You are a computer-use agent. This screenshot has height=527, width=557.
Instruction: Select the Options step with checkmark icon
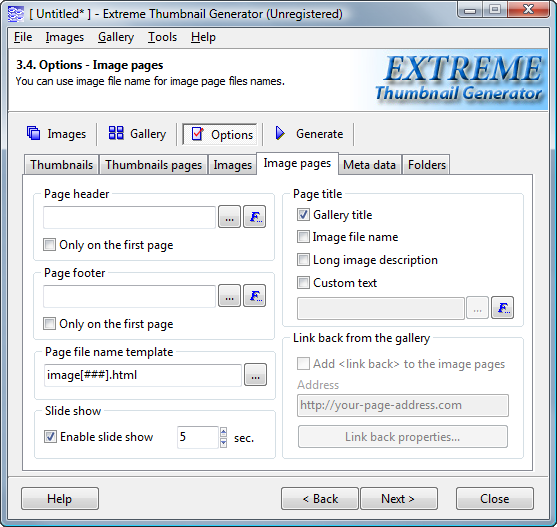pyautogui.click(x=220, y=134)
